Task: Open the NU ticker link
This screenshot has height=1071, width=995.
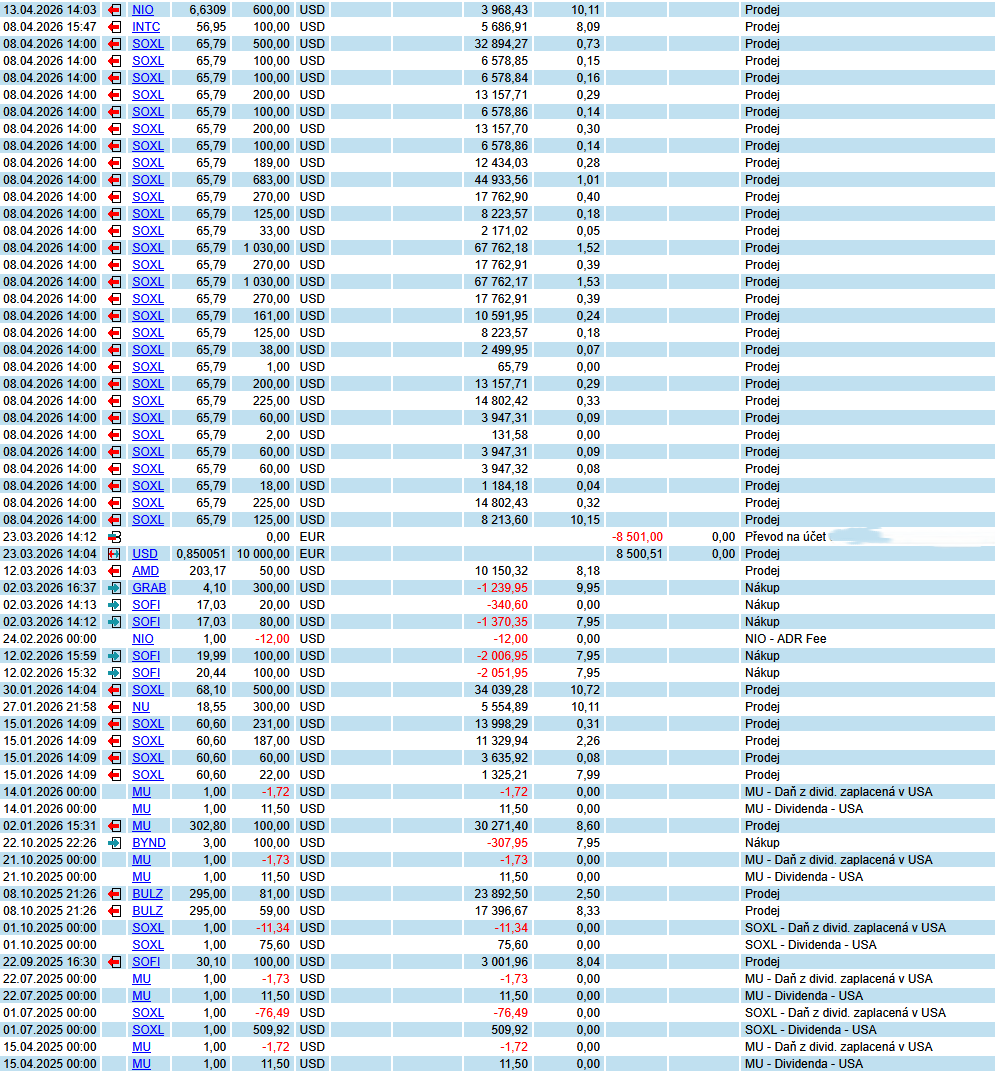Action: click(141, 707)
